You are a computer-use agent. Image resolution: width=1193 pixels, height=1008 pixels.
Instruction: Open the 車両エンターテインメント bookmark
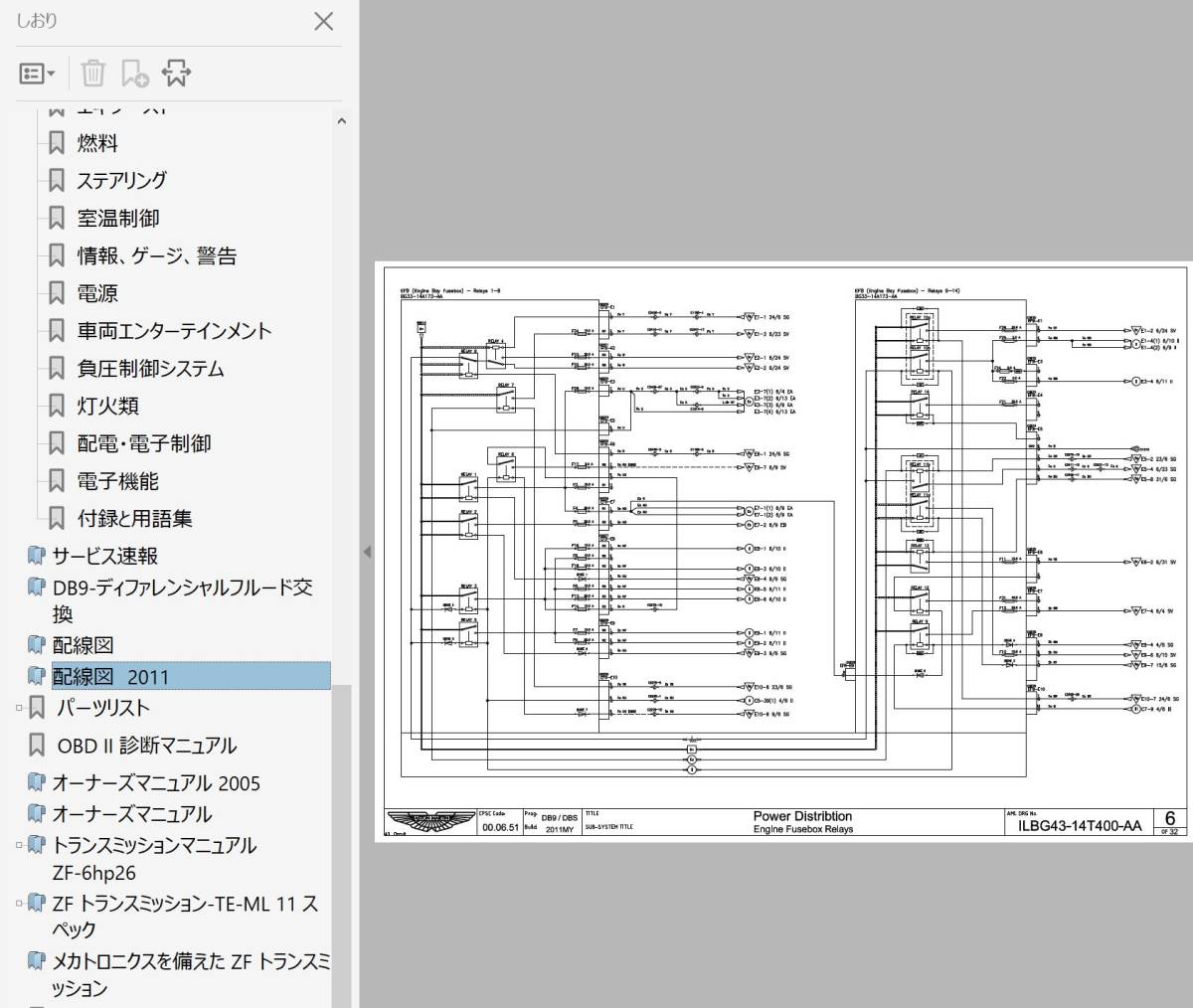[x=174, y=331]
